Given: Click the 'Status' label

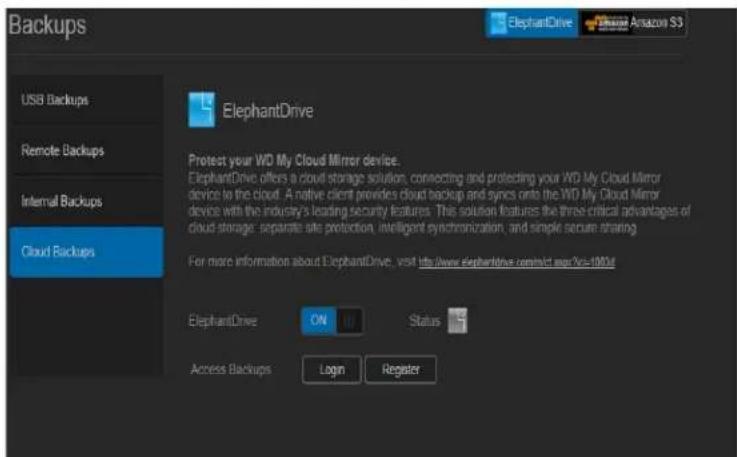Looking at the screenshot, I should coord(424,321).
